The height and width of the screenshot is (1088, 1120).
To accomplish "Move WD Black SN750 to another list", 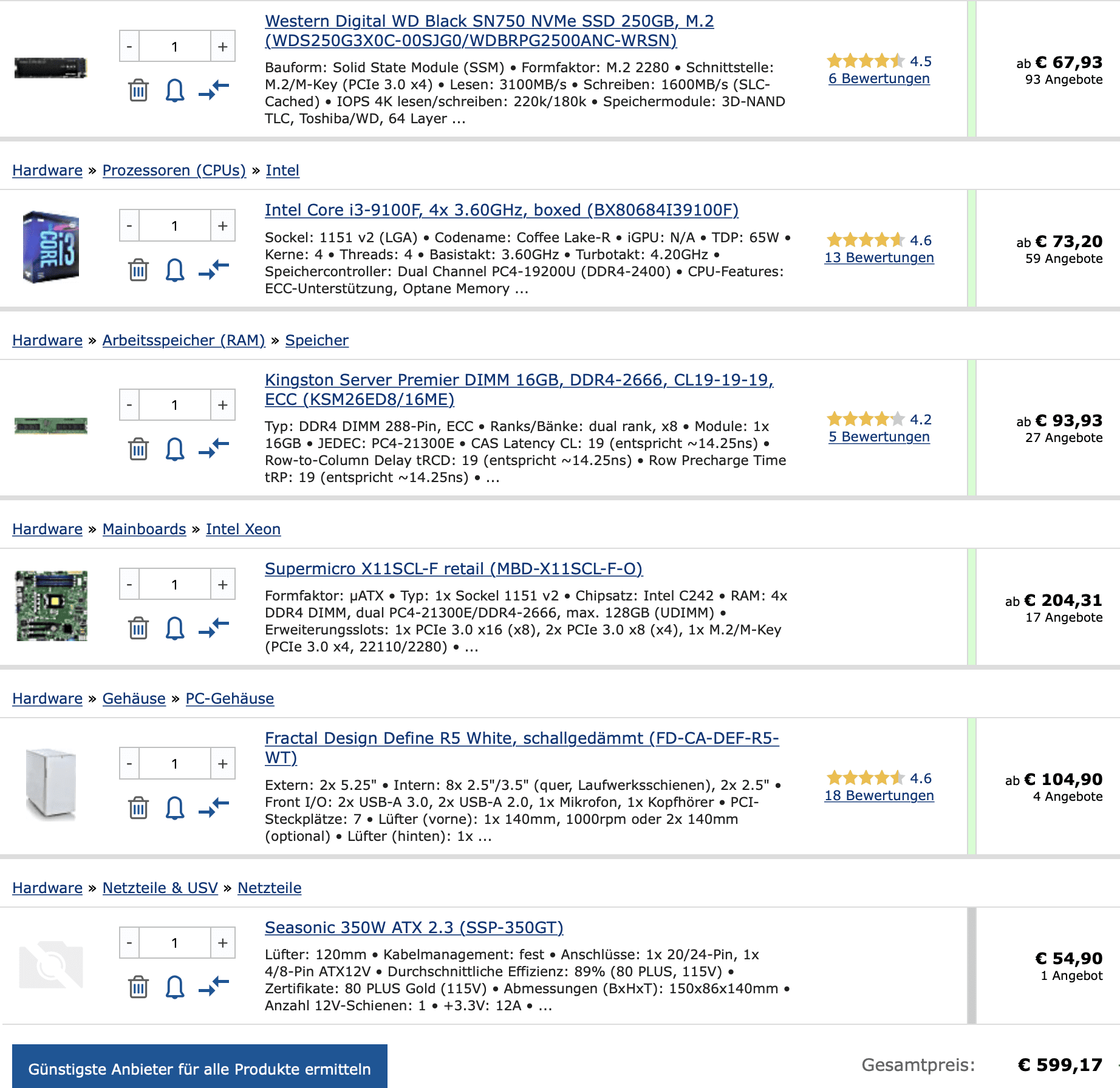I will (214, 90).
